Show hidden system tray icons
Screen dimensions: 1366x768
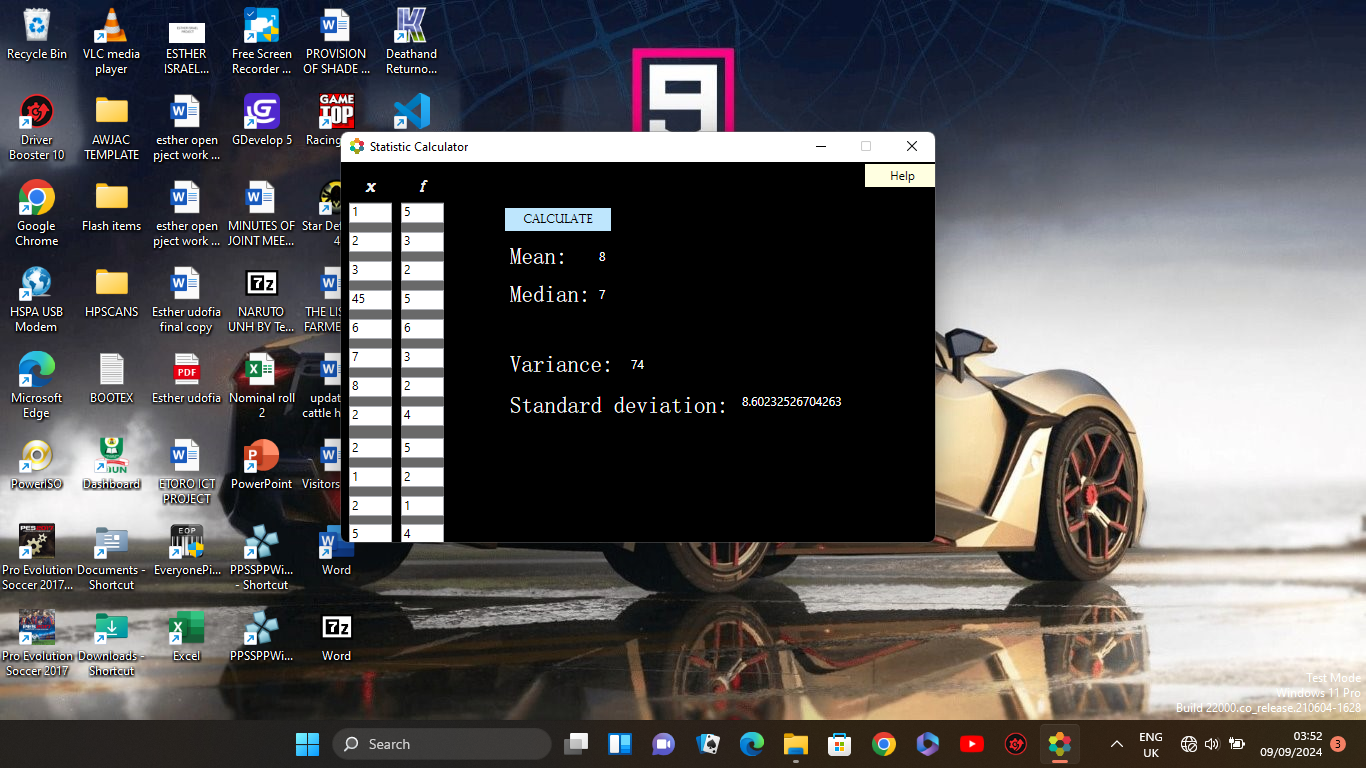coord(1116,744)
